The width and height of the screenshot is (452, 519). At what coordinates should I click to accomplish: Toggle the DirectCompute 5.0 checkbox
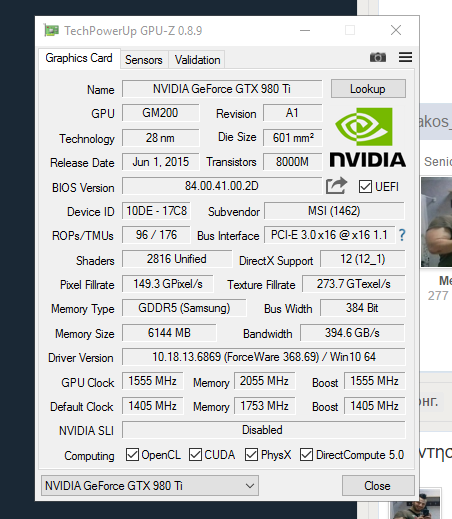[306, 455]
